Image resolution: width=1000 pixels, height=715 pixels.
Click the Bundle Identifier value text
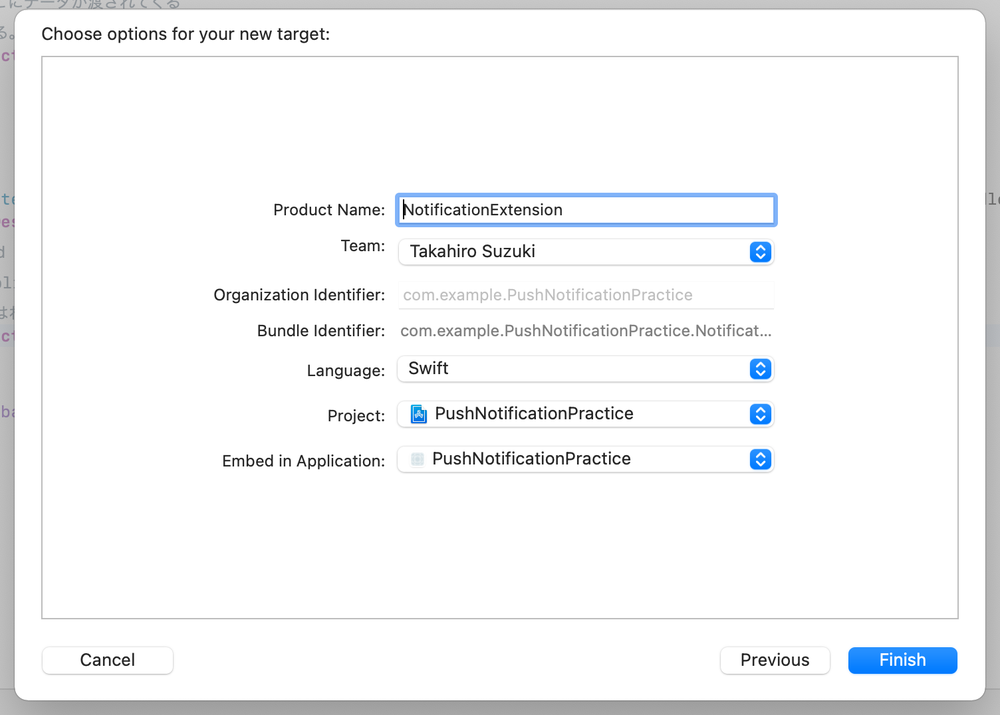point(586,331)
